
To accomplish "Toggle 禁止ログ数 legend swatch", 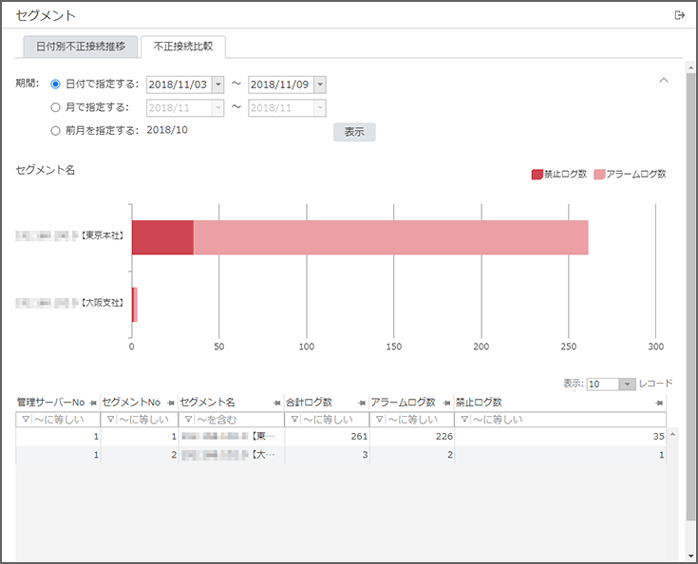I will (537, 174).
